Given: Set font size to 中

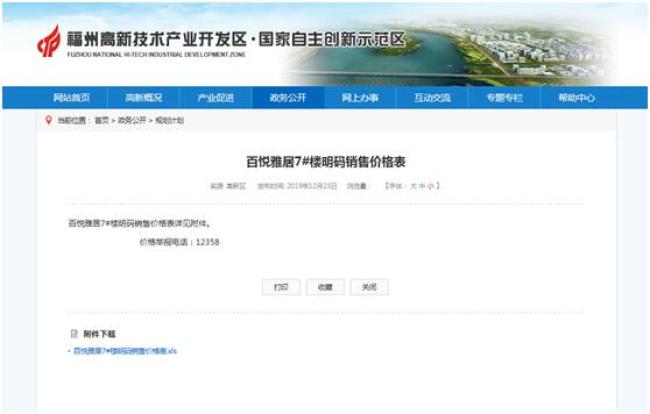Looking at the screenshot, I should coord(422,186).
